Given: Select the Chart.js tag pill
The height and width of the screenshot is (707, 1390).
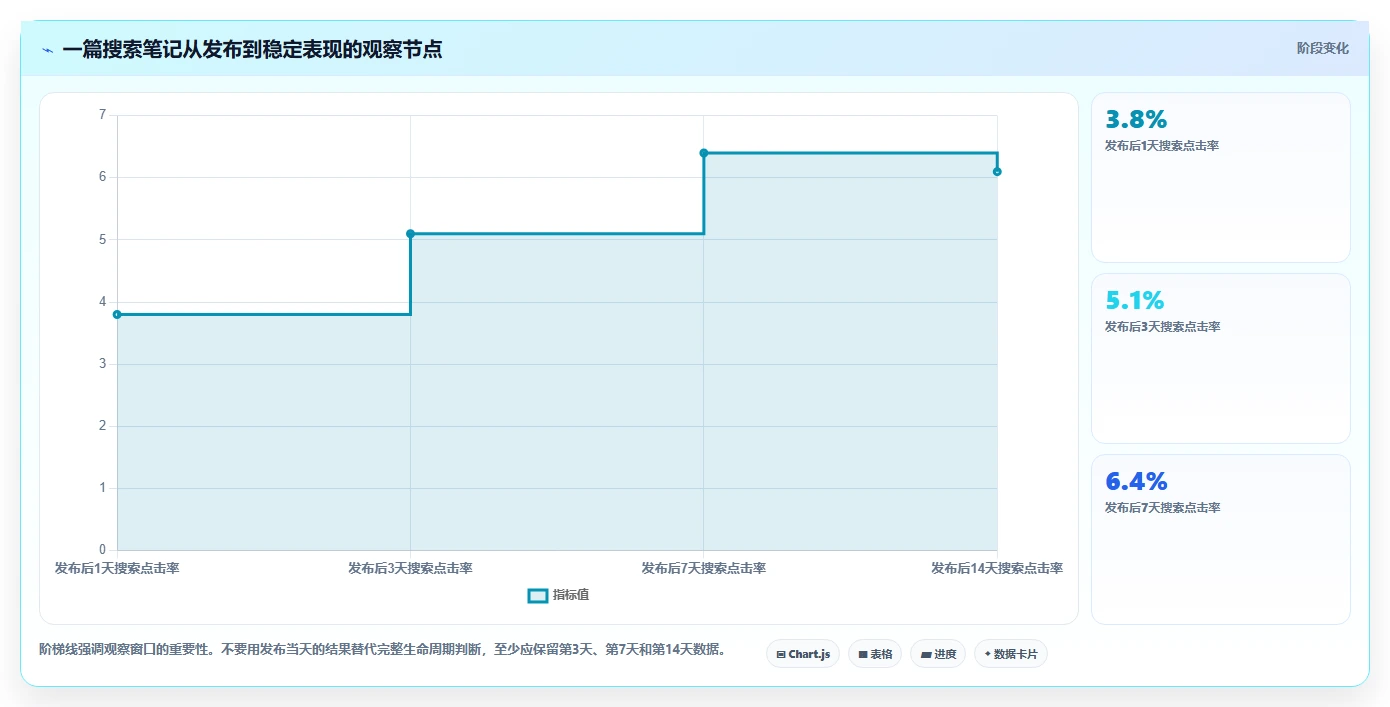Looking at the screenshot, I should click(803, 654).
